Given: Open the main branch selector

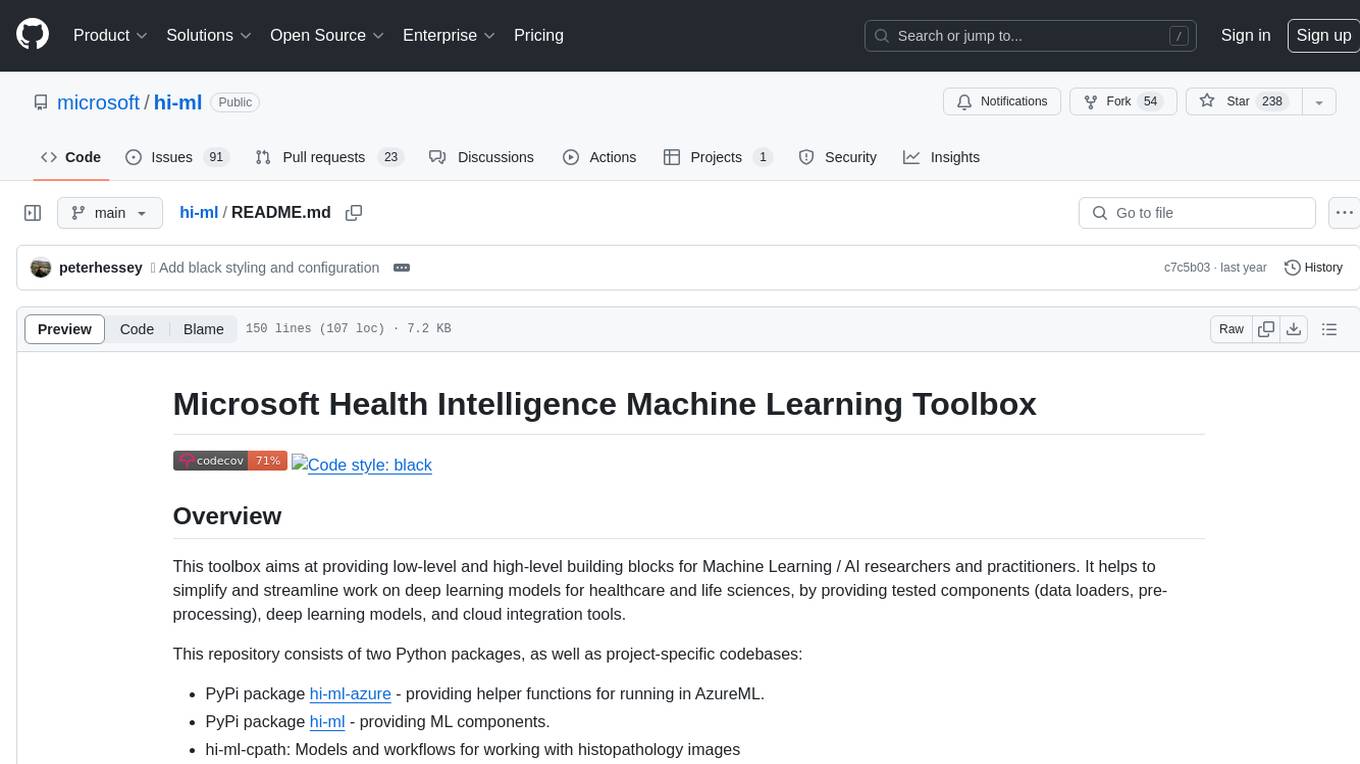Looking at the screenshot, I should pyautogui.click(x=109, y=213).
